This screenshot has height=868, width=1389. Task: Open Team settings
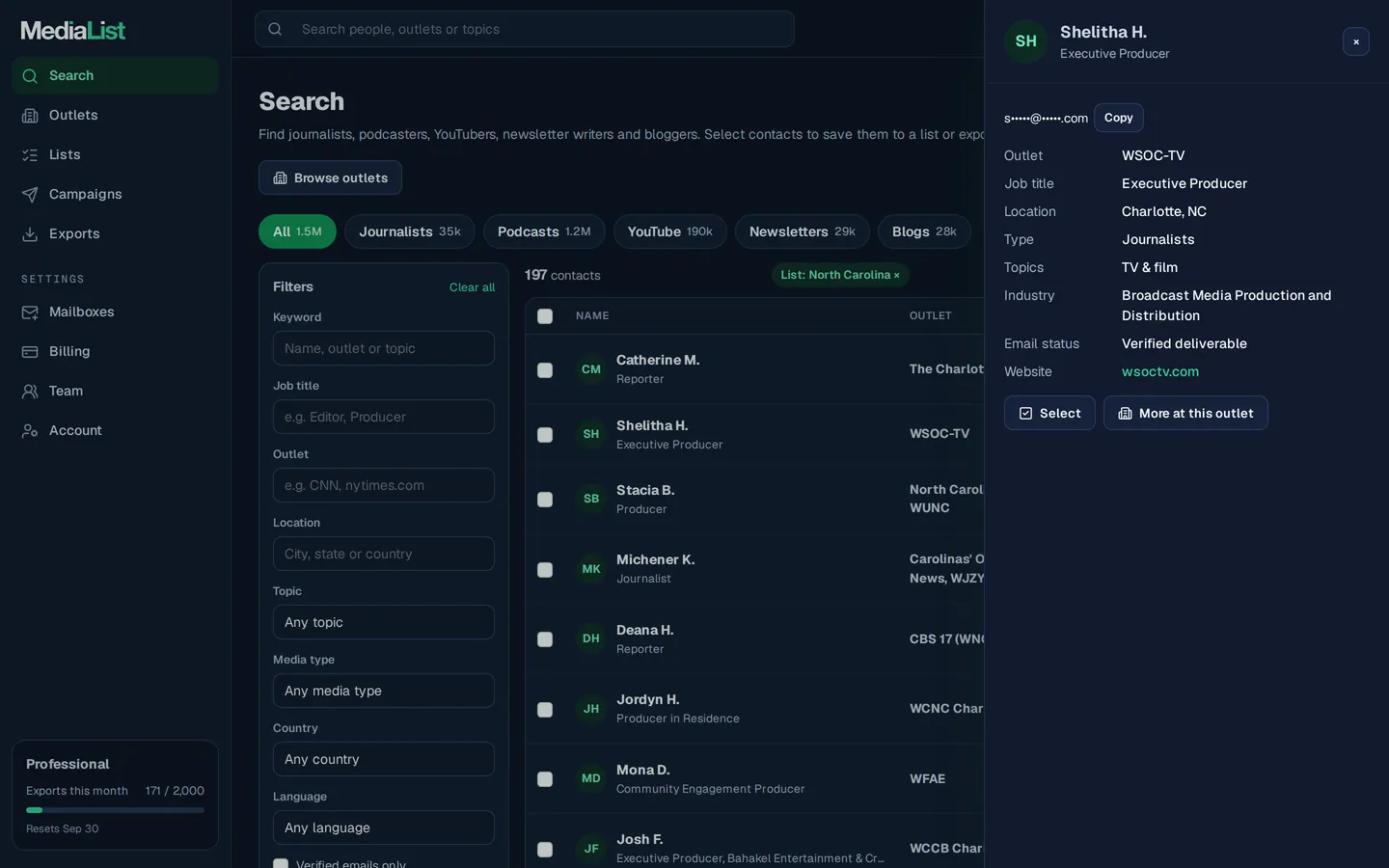[x=115, y=391]
